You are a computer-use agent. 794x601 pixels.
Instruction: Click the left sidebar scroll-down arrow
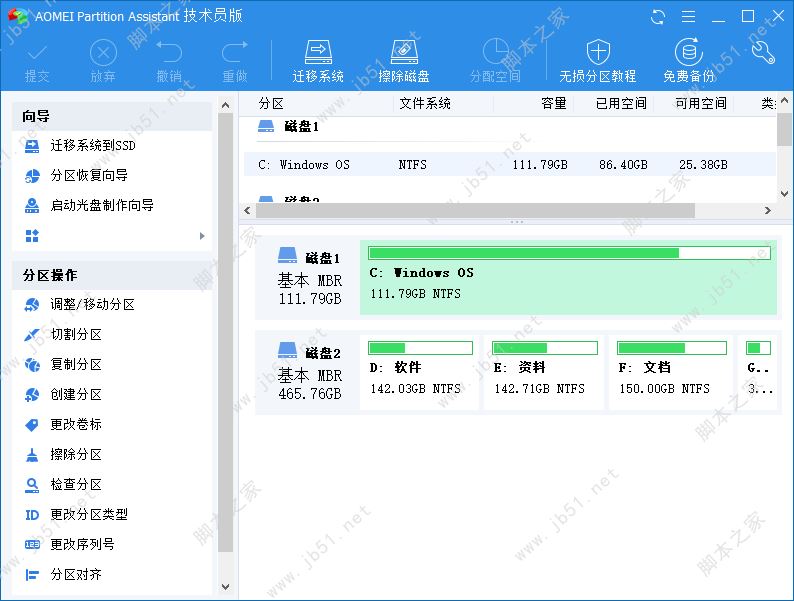click(226, 587)
